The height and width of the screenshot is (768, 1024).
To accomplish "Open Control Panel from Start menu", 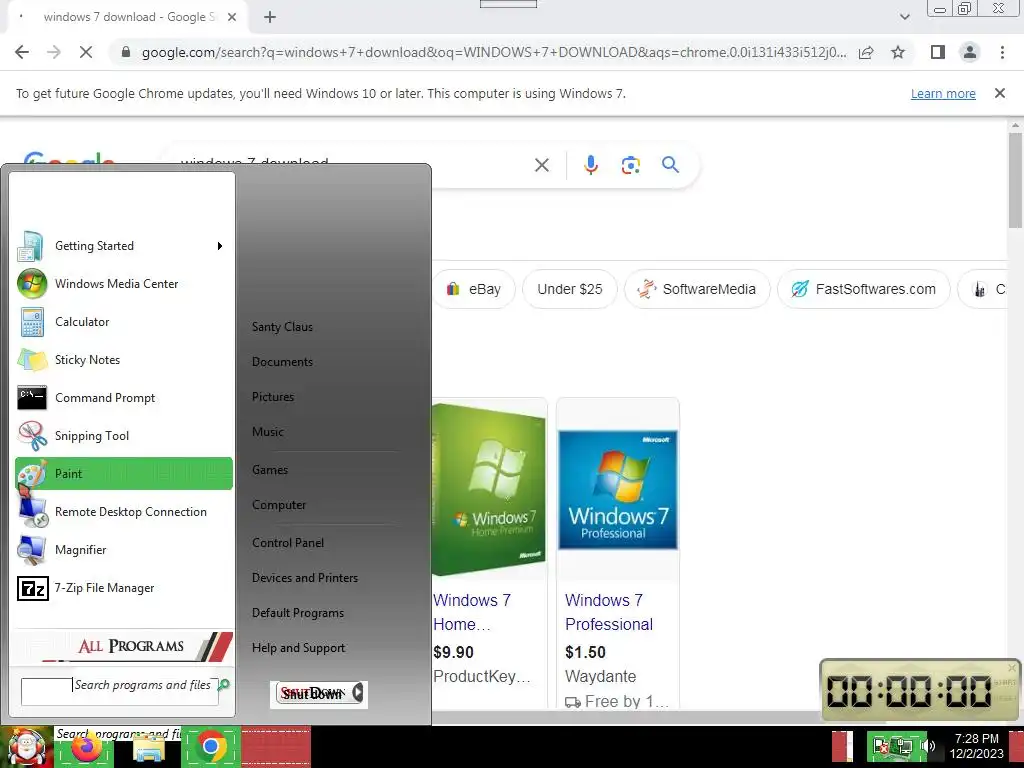I will point(288,543).
